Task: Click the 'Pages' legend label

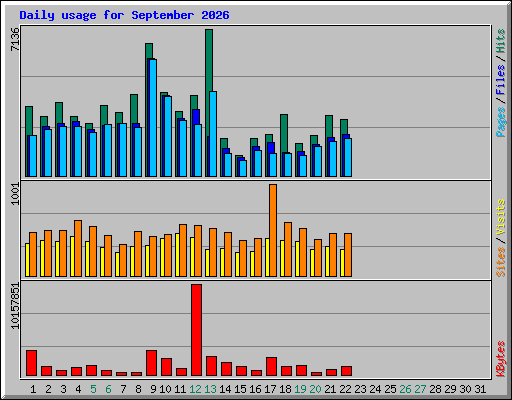Action: point(501,122)
